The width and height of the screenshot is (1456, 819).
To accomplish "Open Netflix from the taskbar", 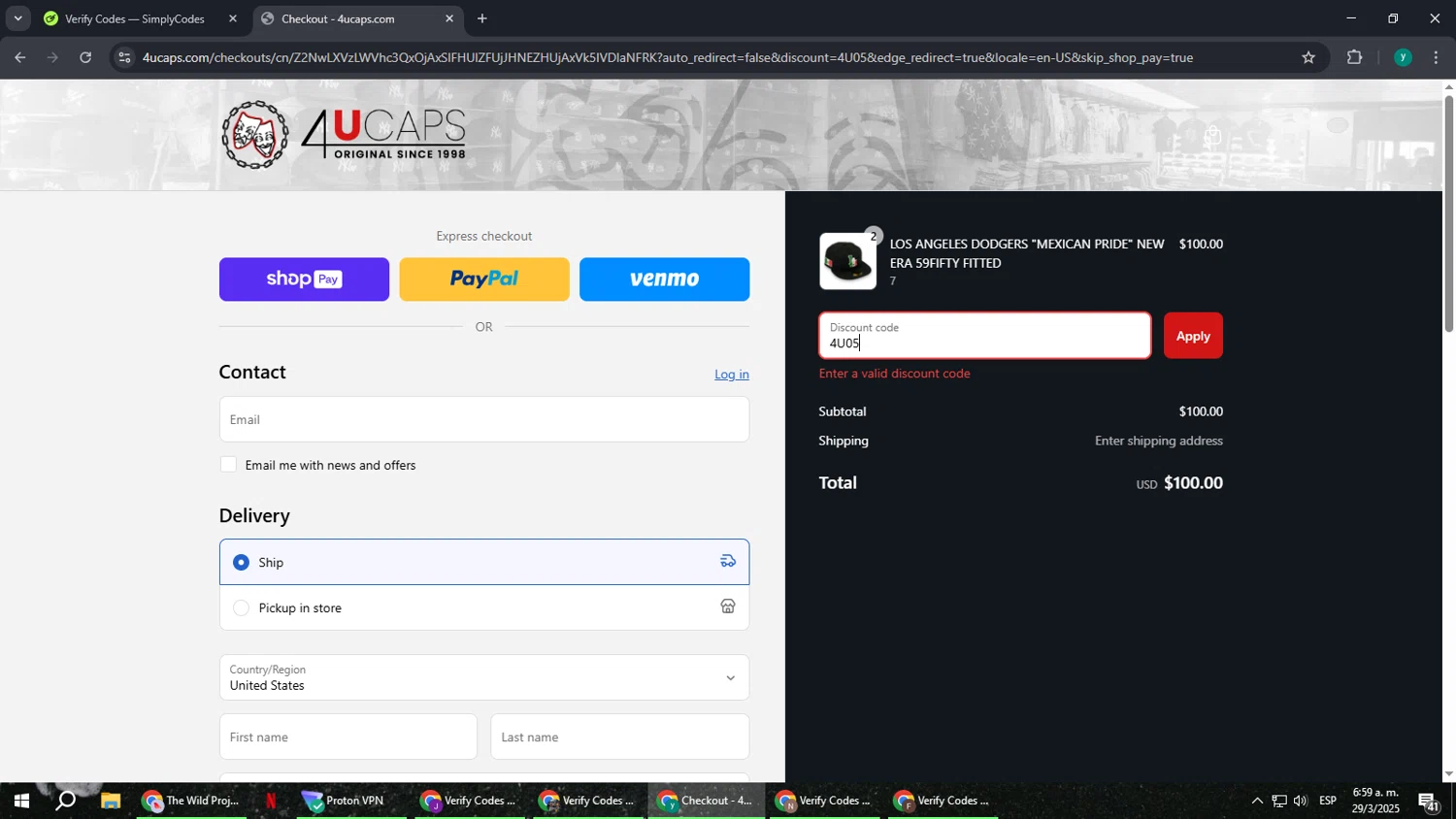I will click(x=271, y=802).
